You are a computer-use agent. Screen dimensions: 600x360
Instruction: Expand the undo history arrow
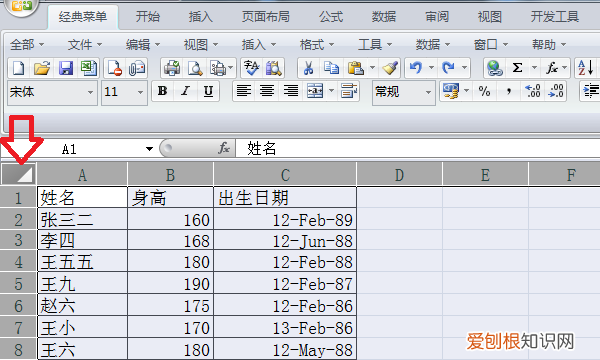tap(431, 68)
